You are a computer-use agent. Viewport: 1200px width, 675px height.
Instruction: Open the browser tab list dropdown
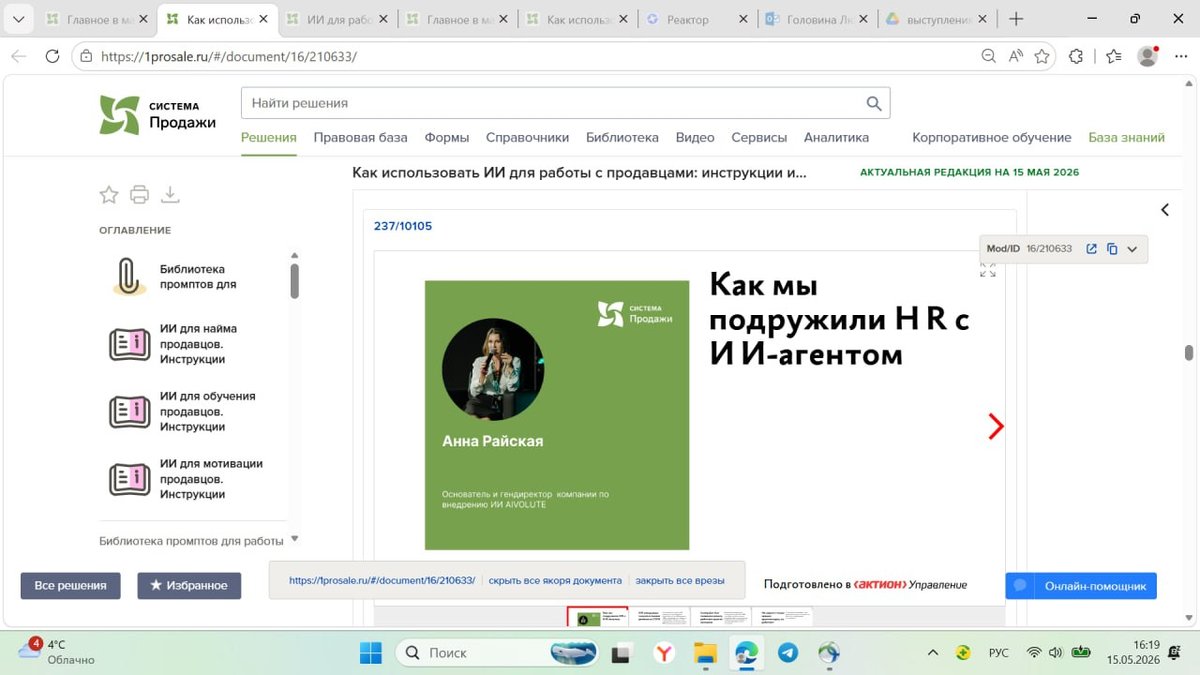pyautogui.click(x=19, y=19)
